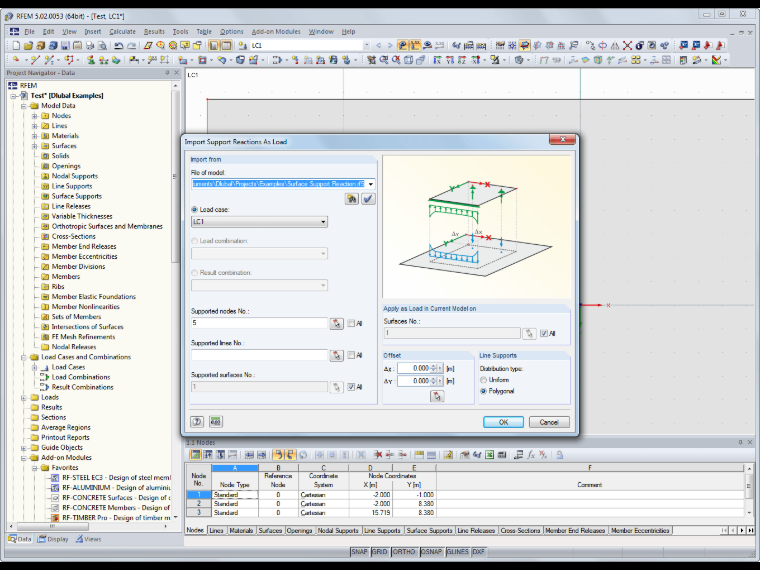Click the Supported nodes No. input field
The image size is (760, 570).
(259, 323)
